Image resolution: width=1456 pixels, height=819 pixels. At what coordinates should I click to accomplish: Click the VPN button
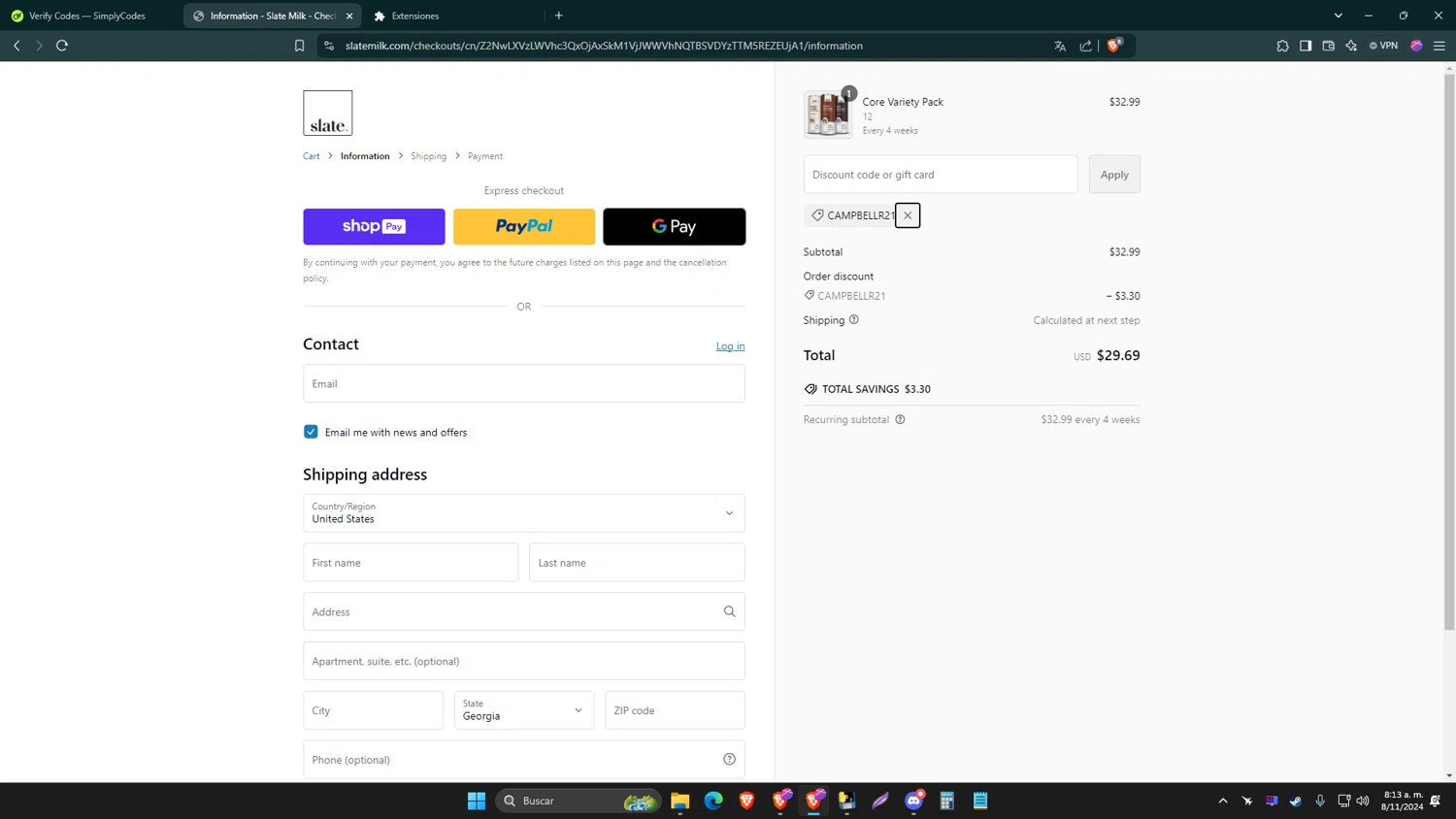(x=1383, y=46)
